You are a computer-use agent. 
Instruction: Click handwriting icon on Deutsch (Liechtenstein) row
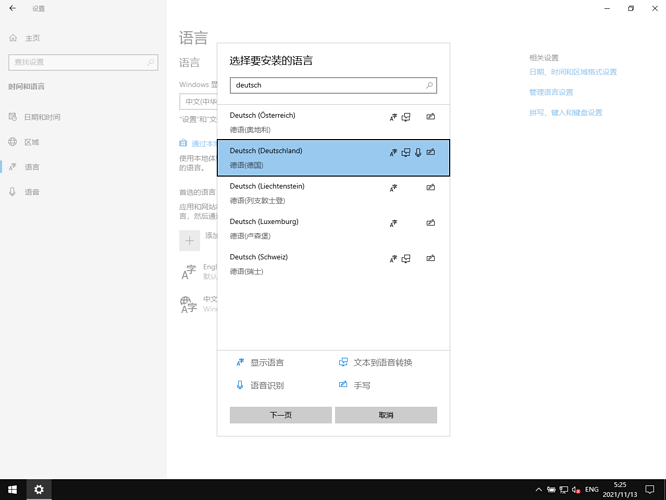(x=430, y=188)
